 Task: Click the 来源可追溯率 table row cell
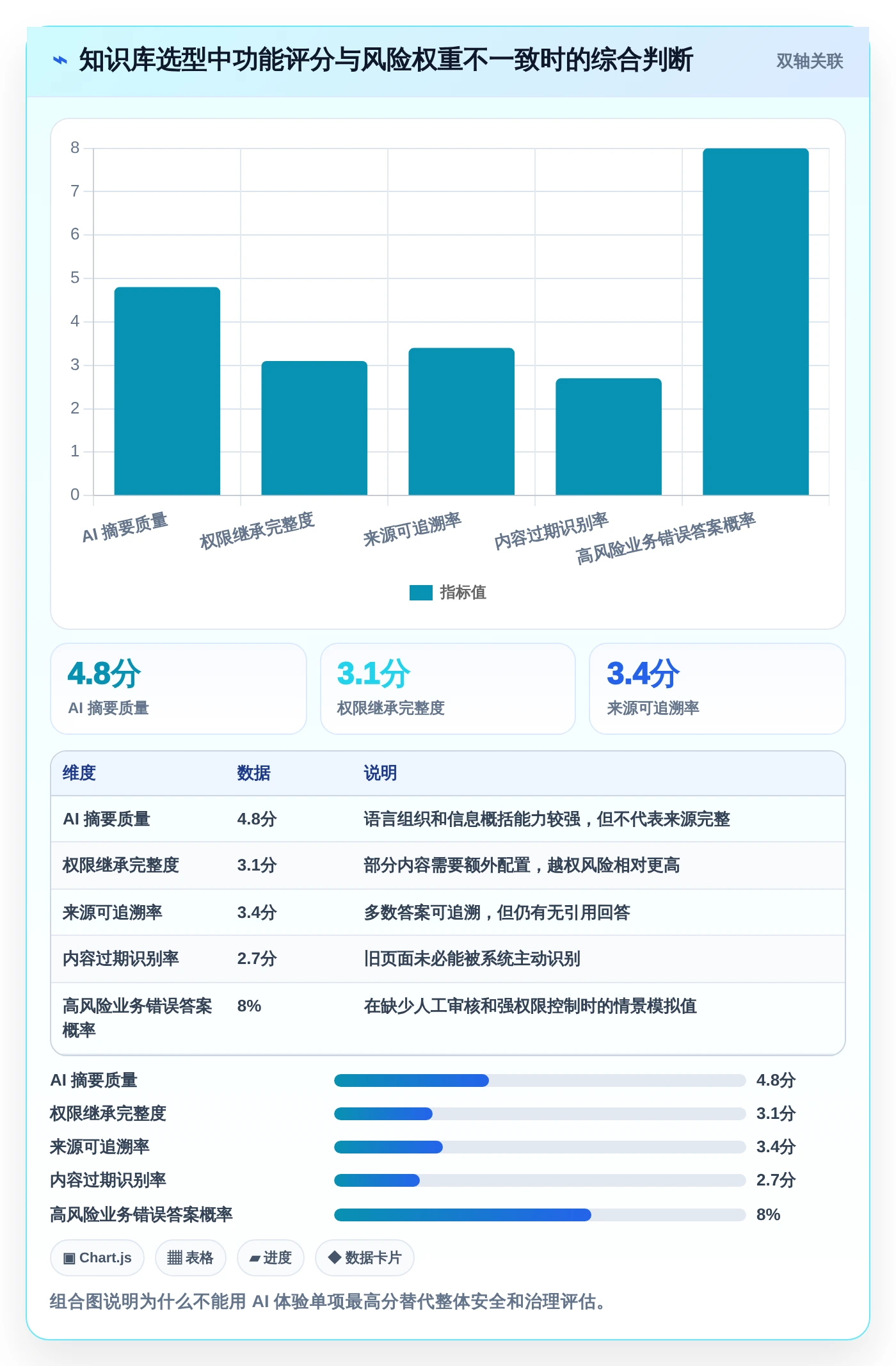(x=113, y=913)
